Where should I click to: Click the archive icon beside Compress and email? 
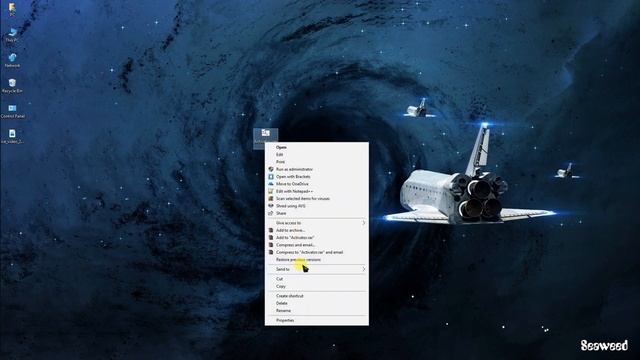271,245
